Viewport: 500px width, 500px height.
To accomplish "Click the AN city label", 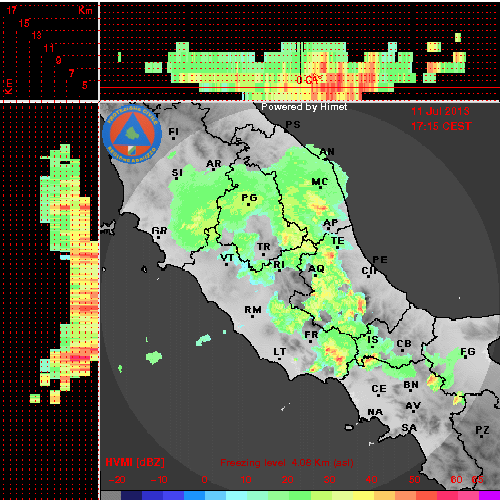I will 327,152.
